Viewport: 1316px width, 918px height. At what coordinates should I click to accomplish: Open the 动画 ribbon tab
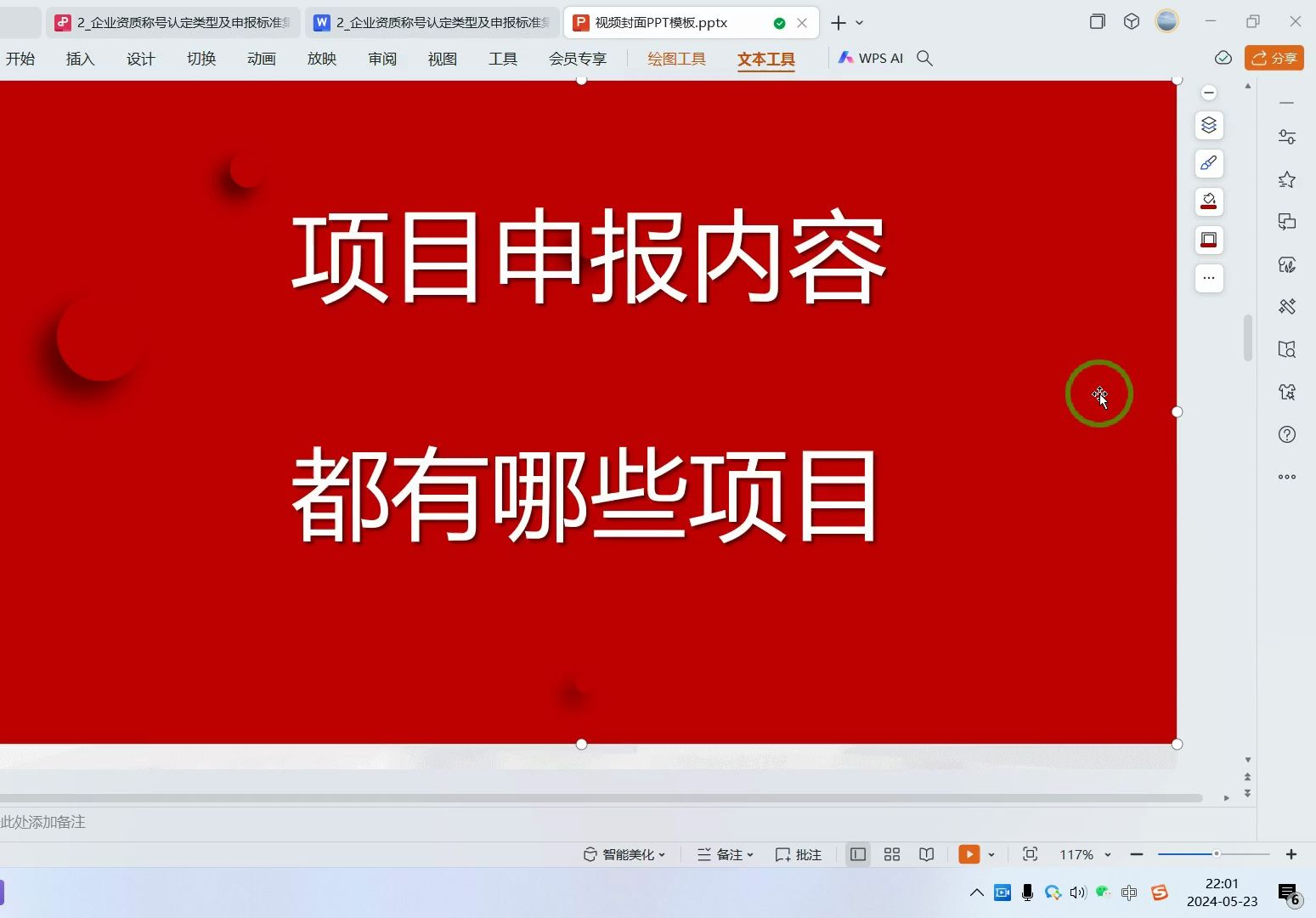tap(262, 59)
